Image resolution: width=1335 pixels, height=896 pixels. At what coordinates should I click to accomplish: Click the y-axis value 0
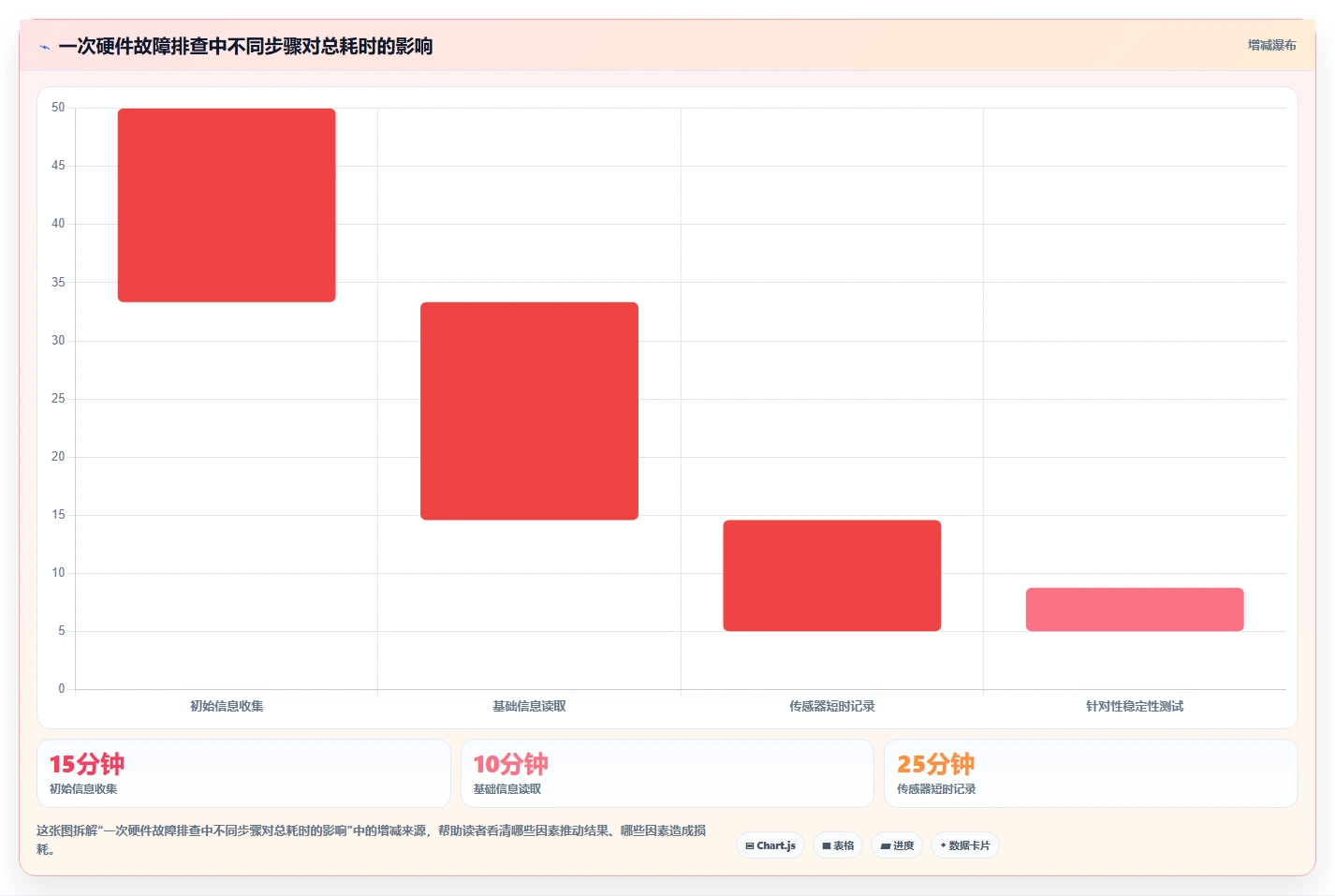coord(62,689)
